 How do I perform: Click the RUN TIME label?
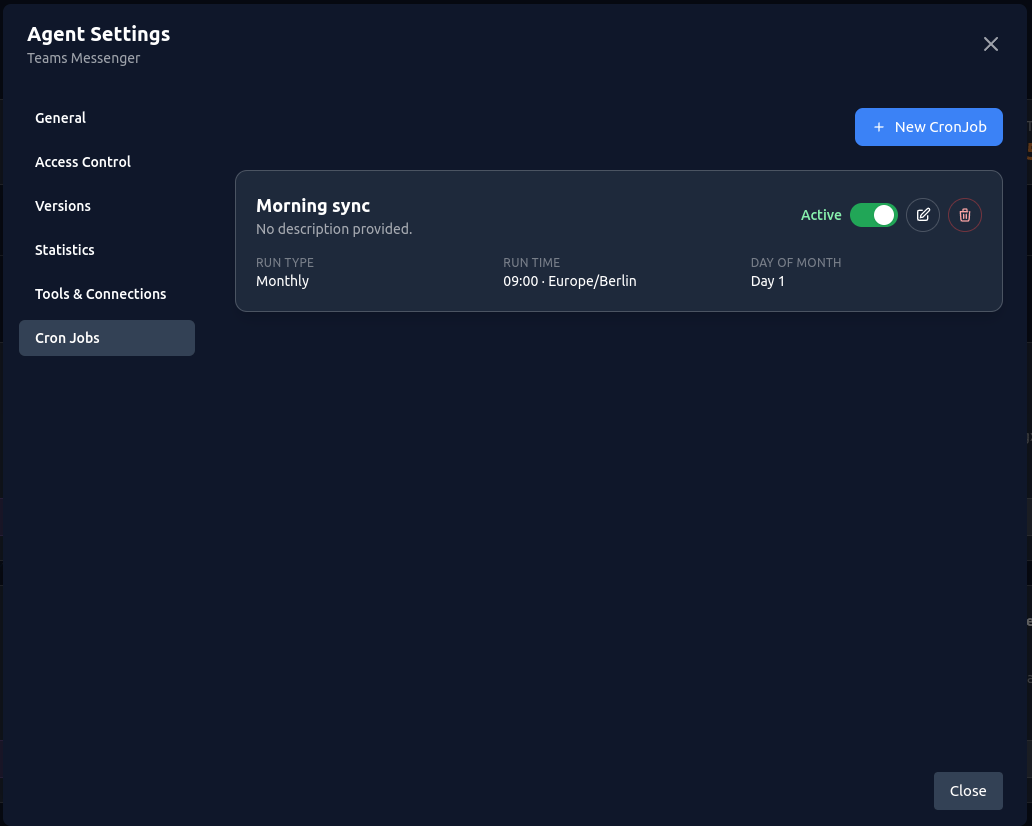pyautogui.click(x=532, y=263)
